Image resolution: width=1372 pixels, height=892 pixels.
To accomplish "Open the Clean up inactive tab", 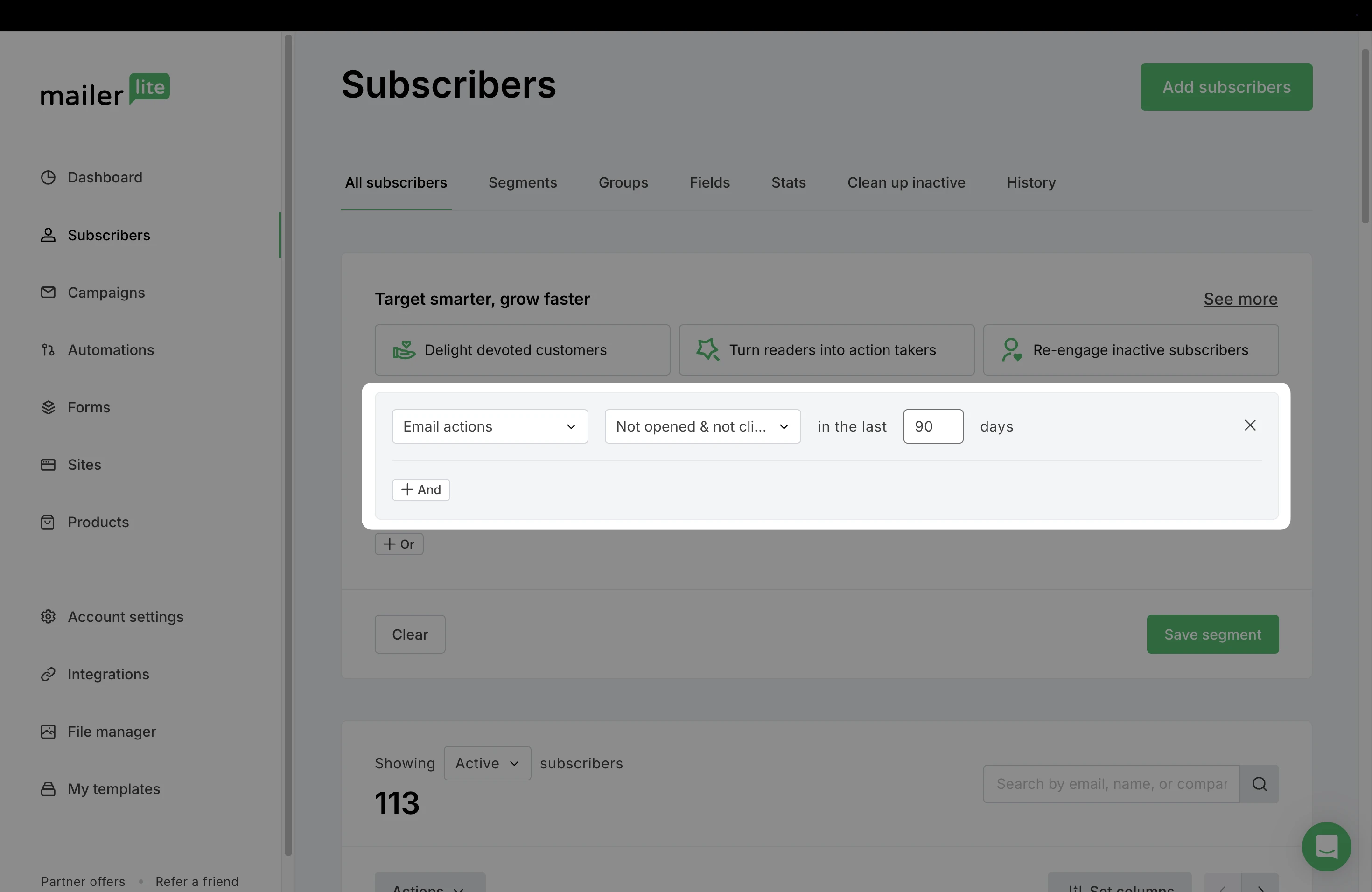I will [x=906, y=183].
